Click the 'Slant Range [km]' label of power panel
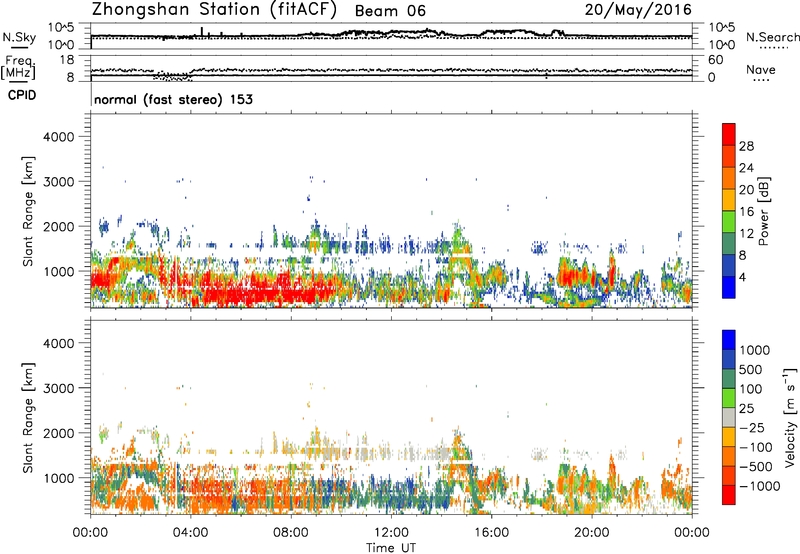Viewport: 800px width, 554px height. click(x=28, y=212)
